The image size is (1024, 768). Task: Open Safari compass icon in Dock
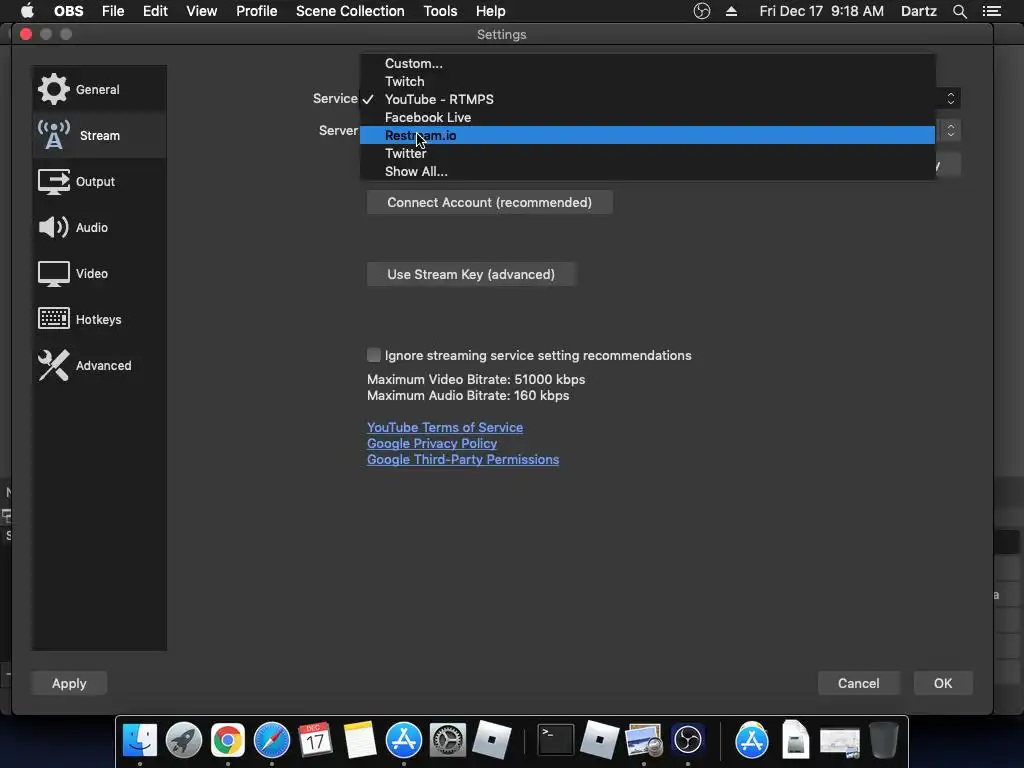(272, 740)
